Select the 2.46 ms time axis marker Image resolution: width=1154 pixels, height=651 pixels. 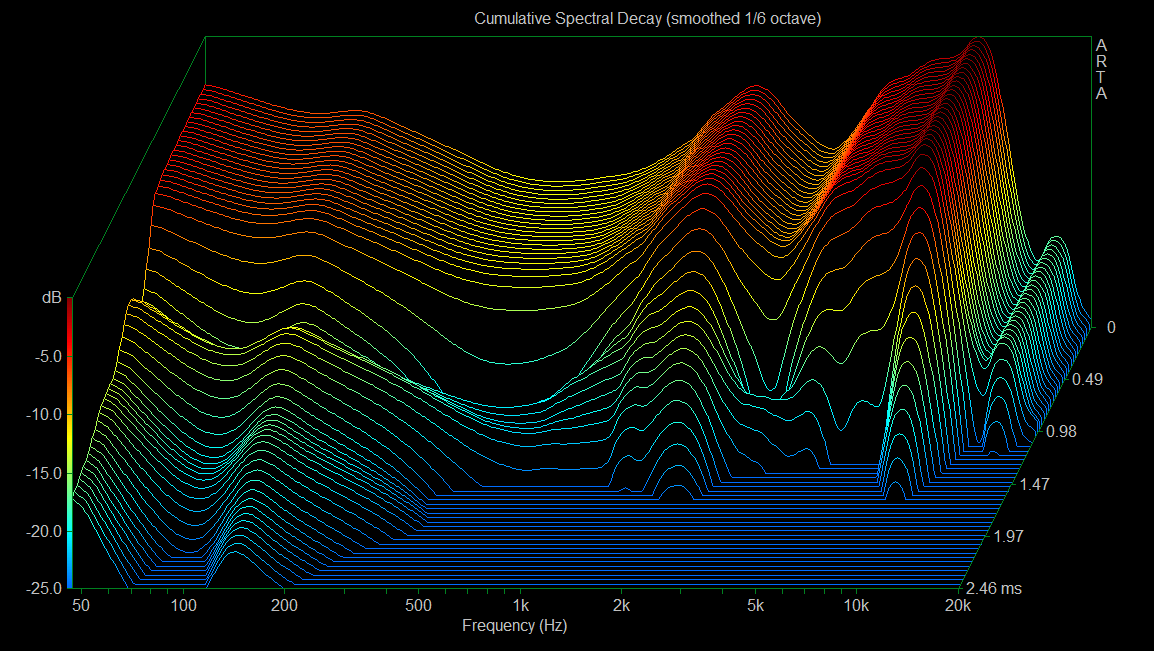point(994,589)
